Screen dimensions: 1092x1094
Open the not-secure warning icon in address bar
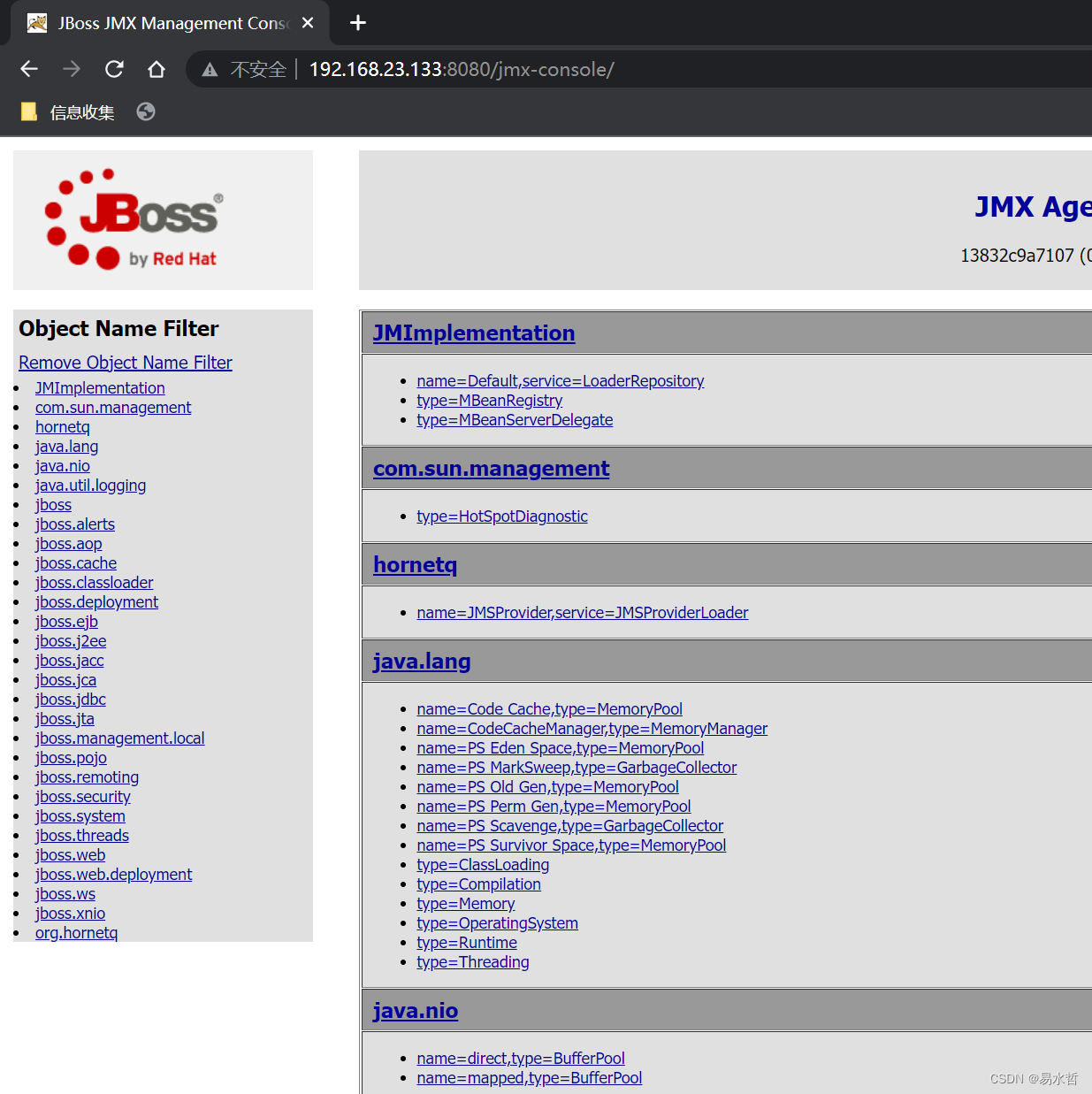(x=210, y=70)
